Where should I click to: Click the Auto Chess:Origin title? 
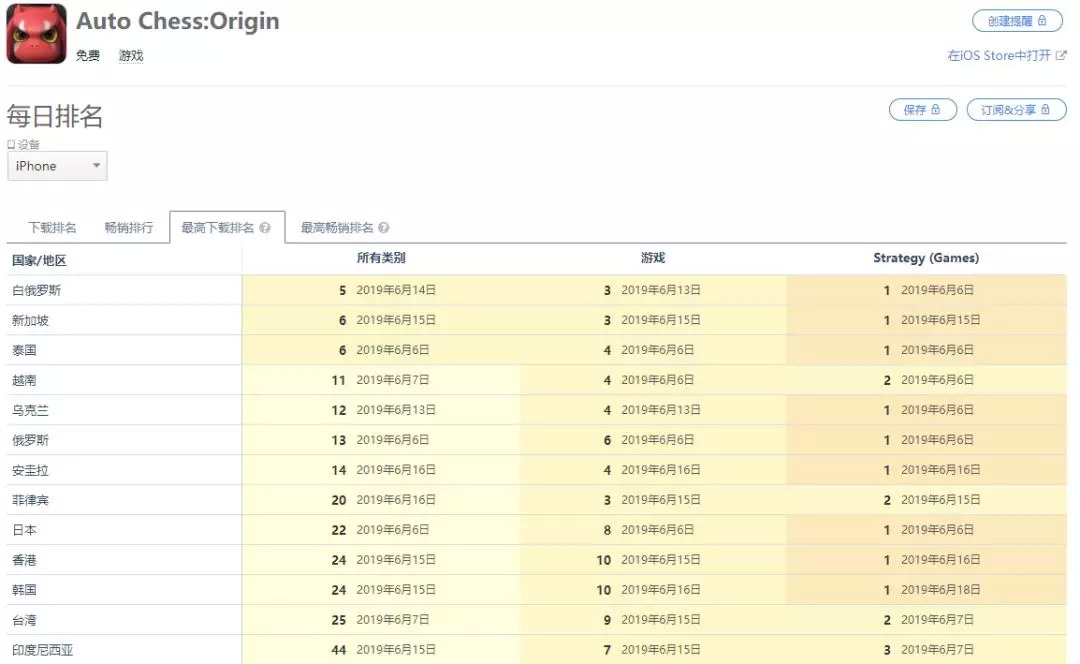tap(178, 21)
